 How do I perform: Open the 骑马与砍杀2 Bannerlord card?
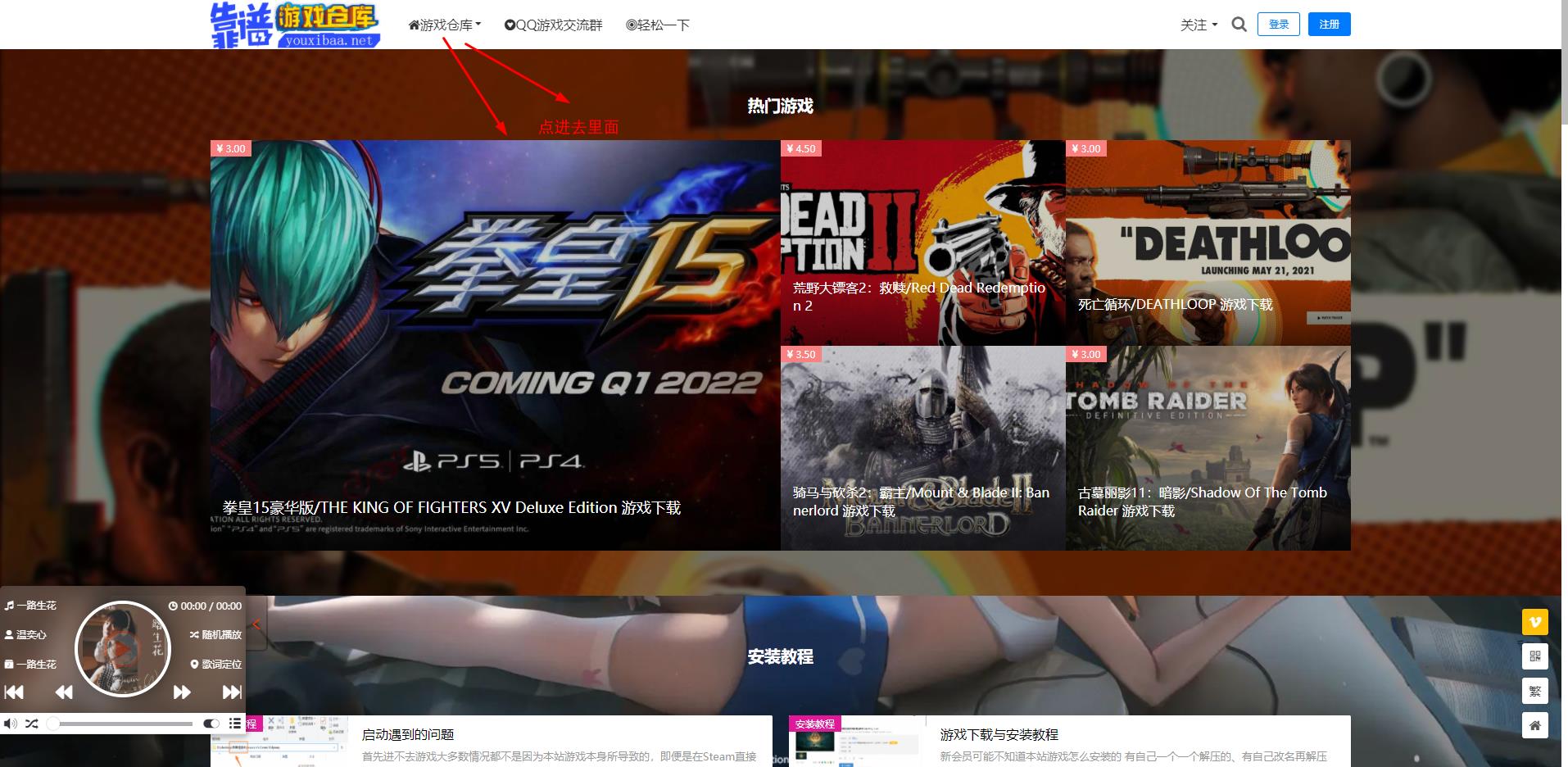pyautogui.click(x=922, y=448)
